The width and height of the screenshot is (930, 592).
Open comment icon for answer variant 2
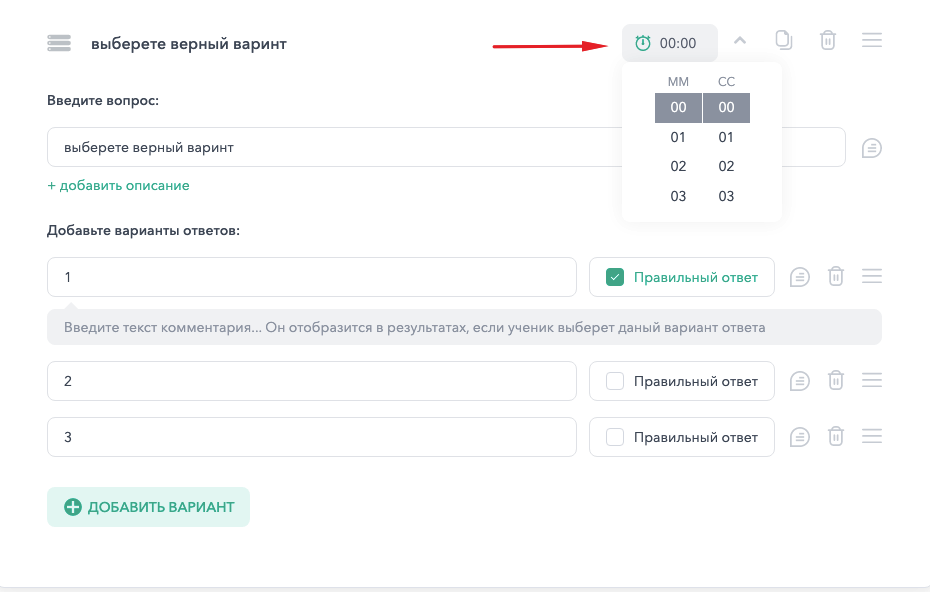pyautogui.click(x=800, y=381)
